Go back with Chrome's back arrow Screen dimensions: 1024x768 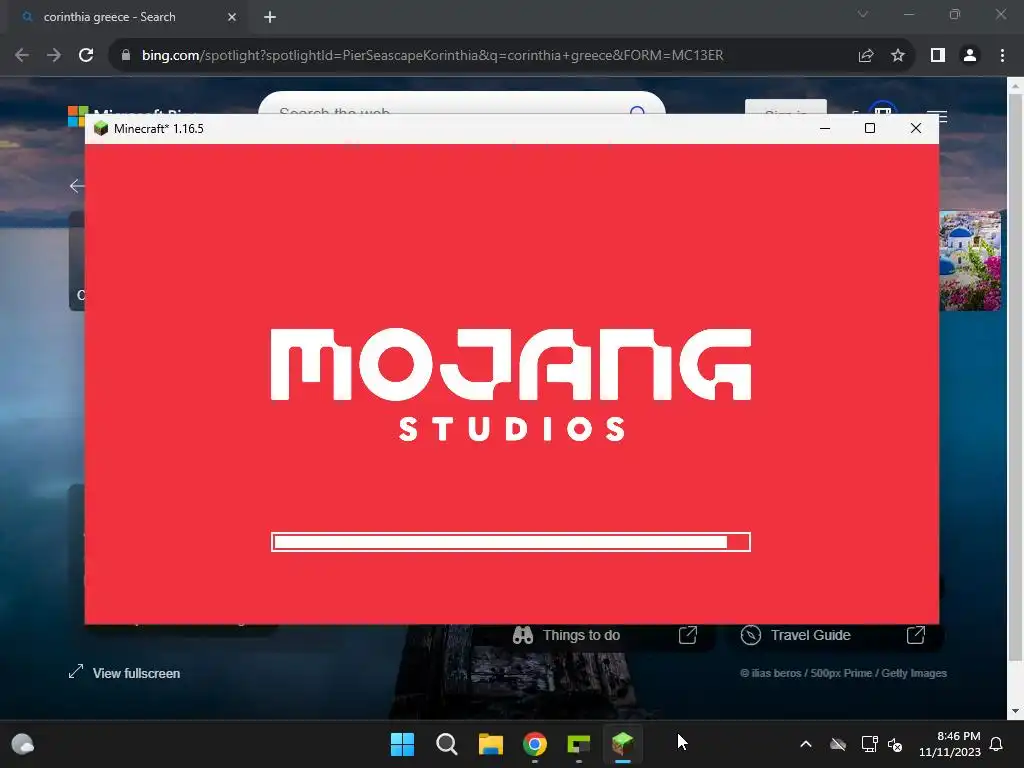[x=22, y=56]
